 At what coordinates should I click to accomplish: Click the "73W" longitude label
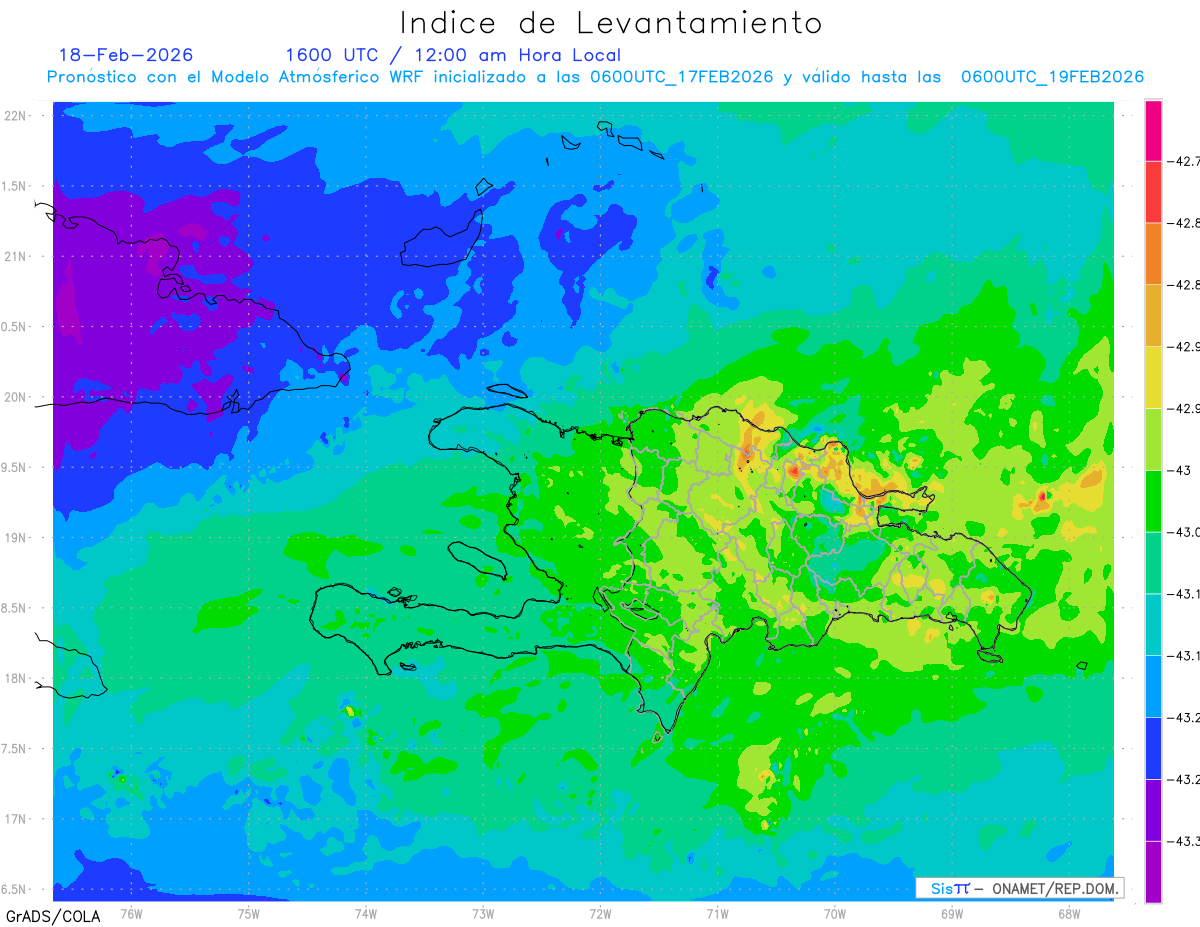pyautogui.click(x=483, y=913)
